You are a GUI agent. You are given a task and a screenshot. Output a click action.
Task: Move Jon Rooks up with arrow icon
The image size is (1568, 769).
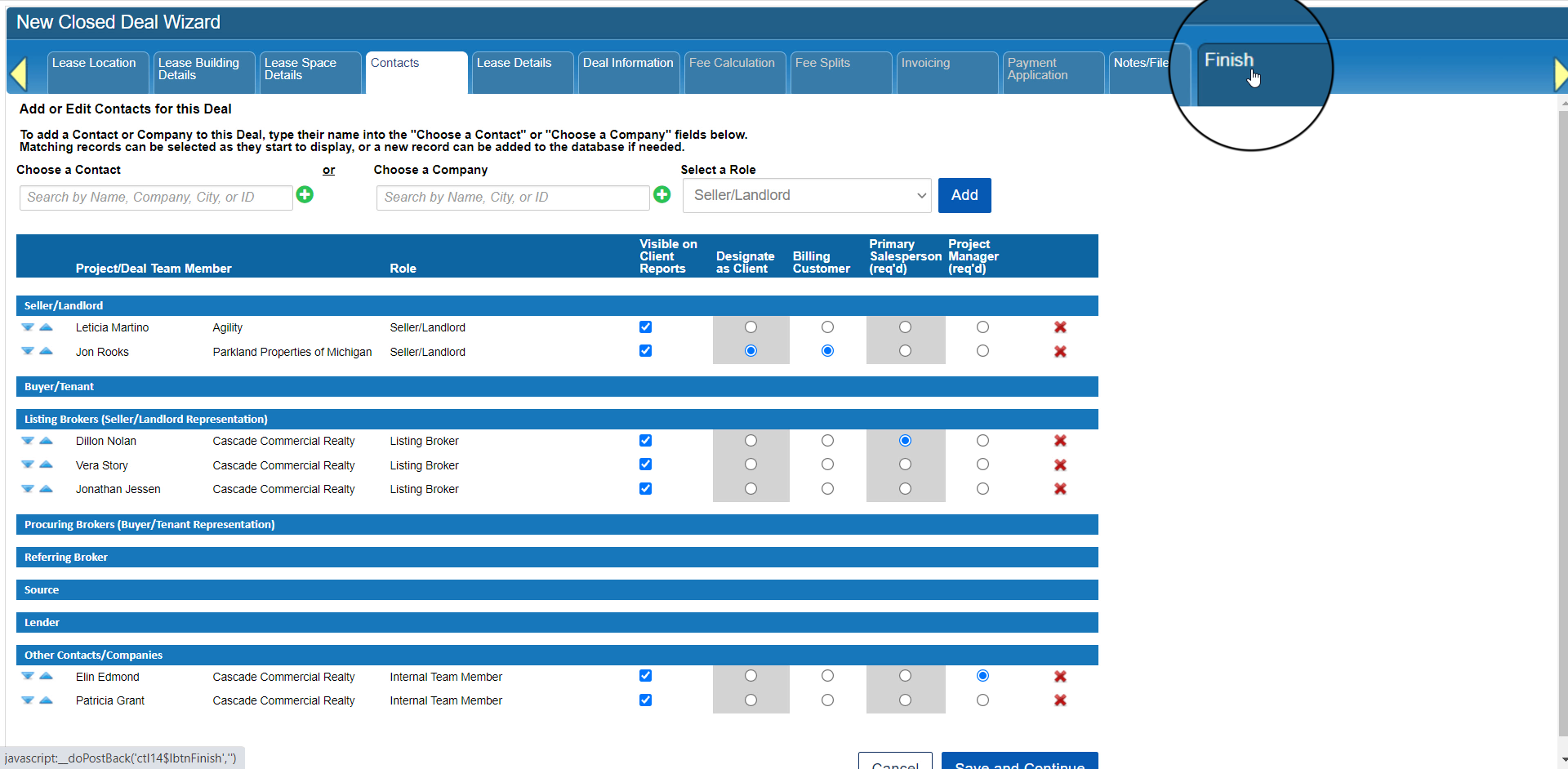coord(47,351)
